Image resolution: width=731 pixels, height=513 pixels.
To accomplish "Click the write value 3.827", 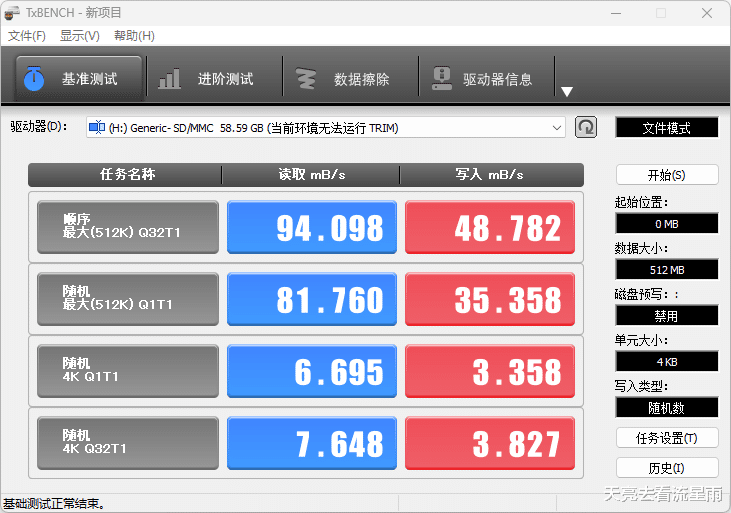I will pos(490,443).
